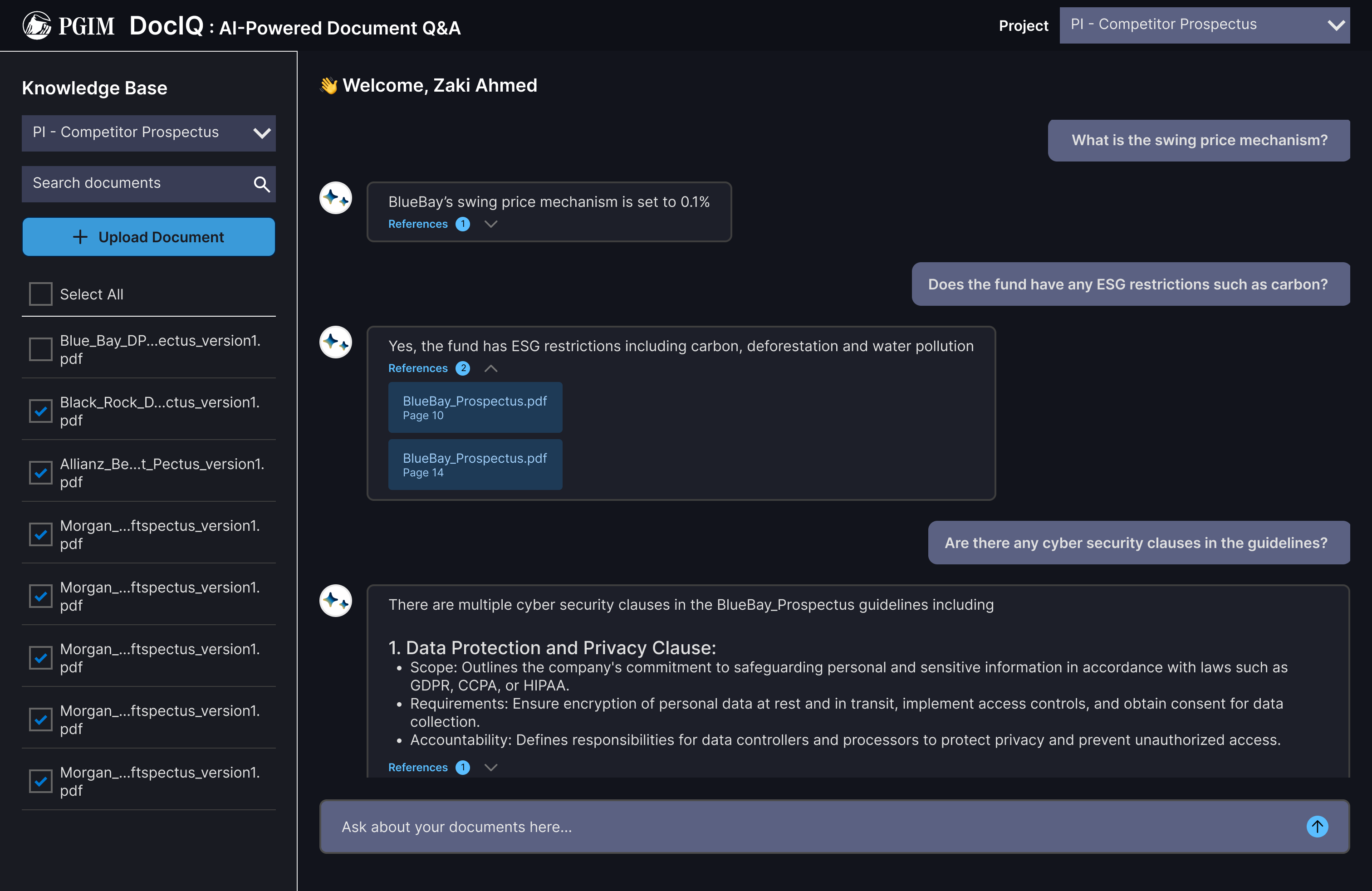Click the 'Does the fund have any ESG restrictions' message

point(1131,284)
